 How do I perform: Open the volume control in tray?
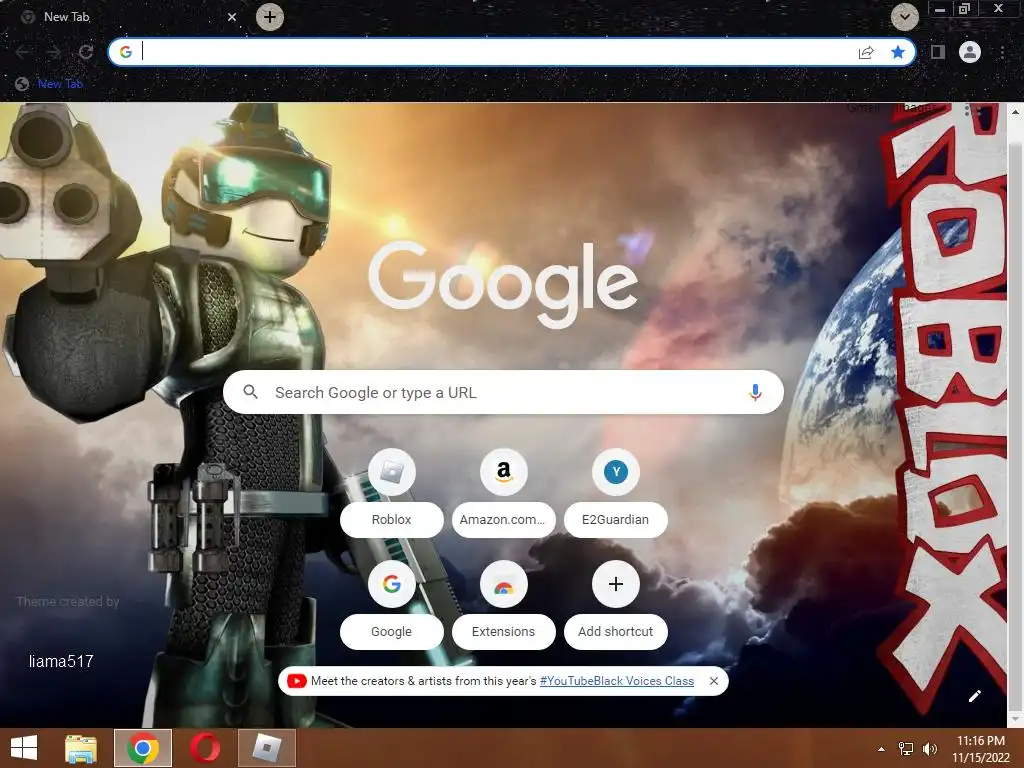(930, 749)
